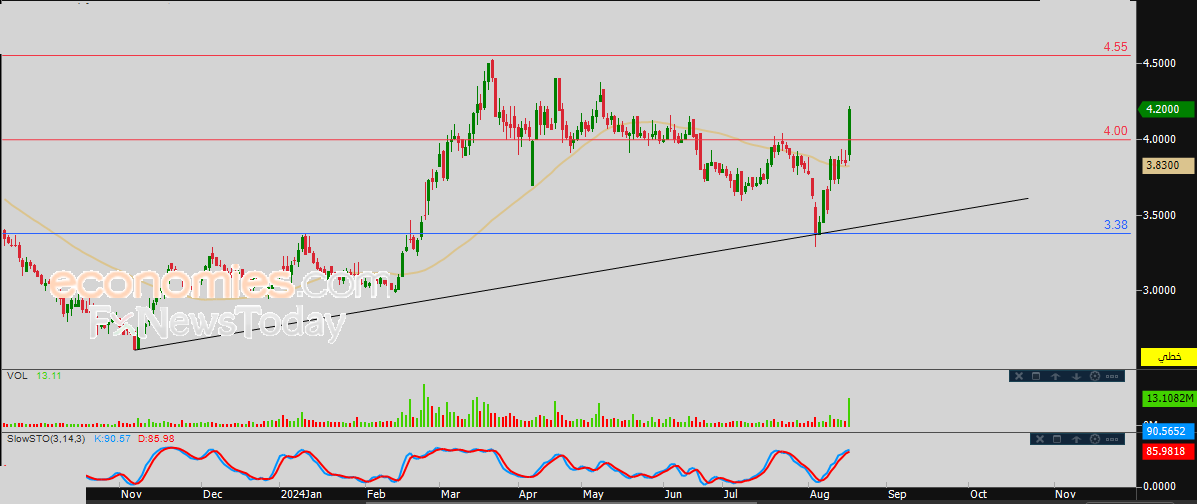This screenshot has height=504, width=1197.
Task: Click the green 4.2000 current price tag
Action: coord(1168,109)
